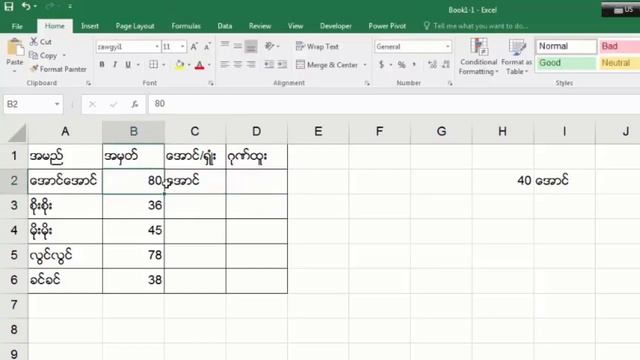Switch to the Insert tab

(90, 26)
